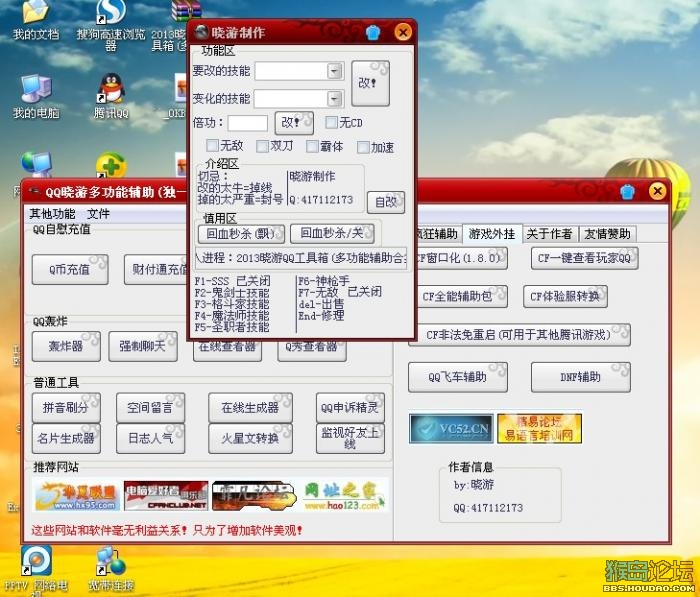Image resolution: width=700 pixels, height=597 pixels.
Task: Open the 易语言培训网 banner
Action: [x=539, y=428]
